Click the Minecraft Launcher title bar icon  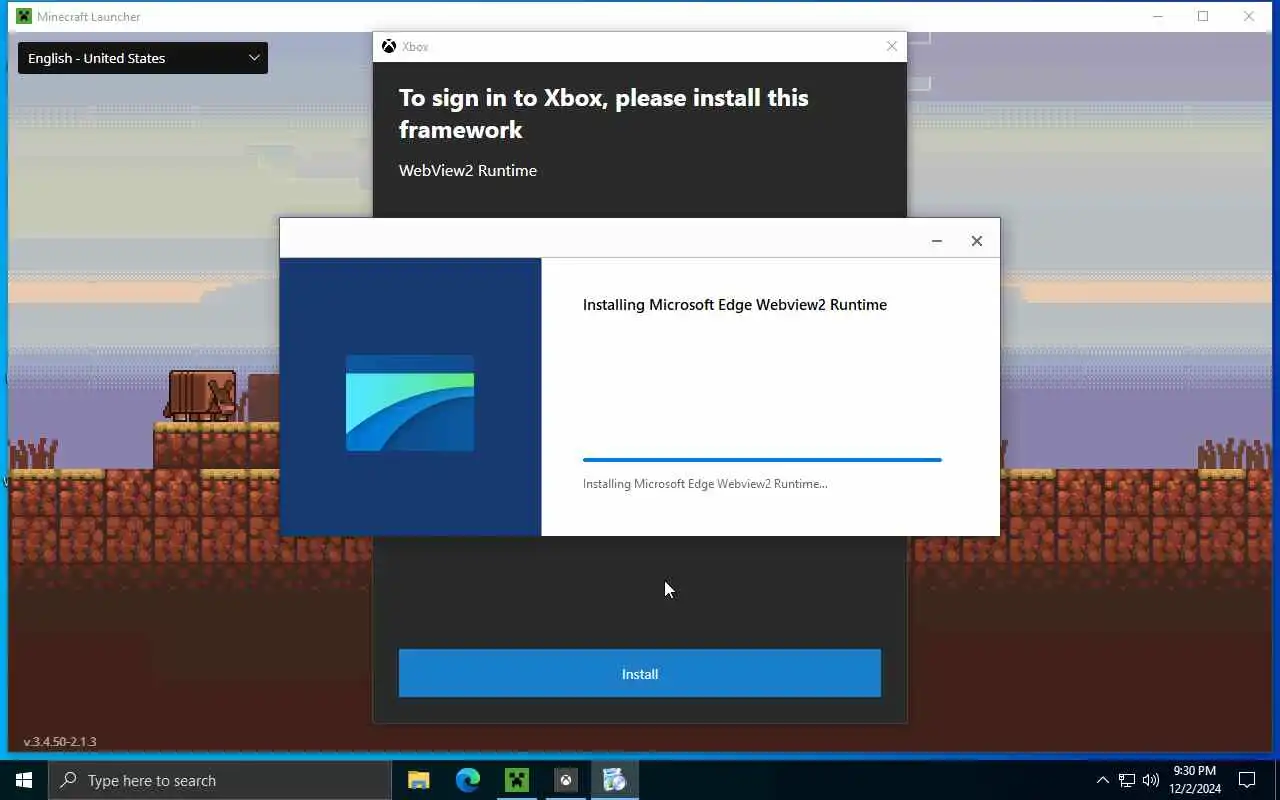point(24,16)
